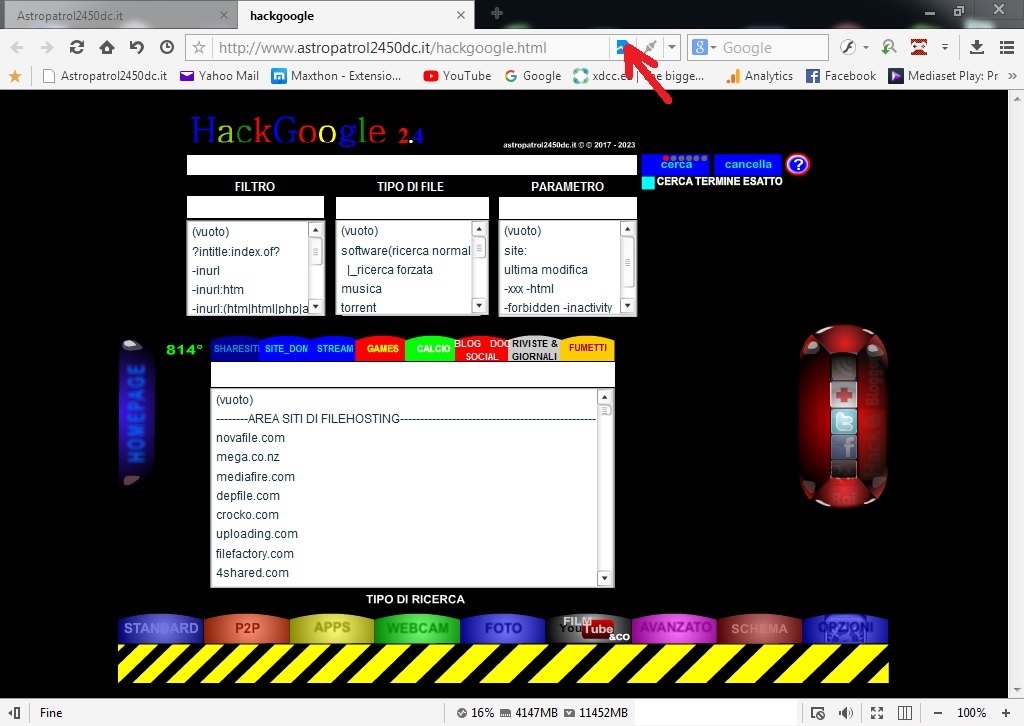
Task: Click the Flash plugin icon in toolbar
Action: click(x=848, y=47)
